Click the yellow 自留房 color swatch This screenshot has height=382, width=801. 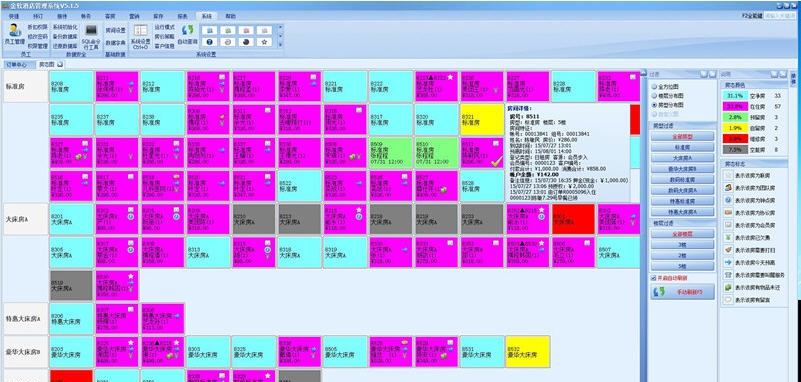tap(735, 128)
